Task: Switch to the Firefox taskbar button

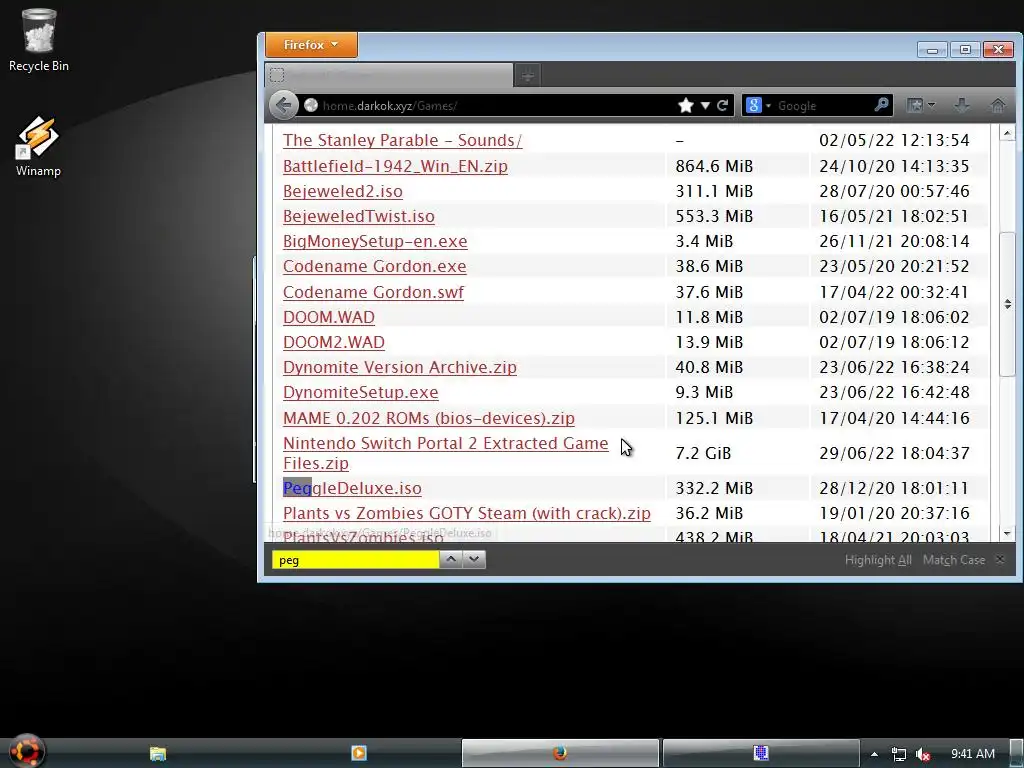Action: tap(560, 754)
